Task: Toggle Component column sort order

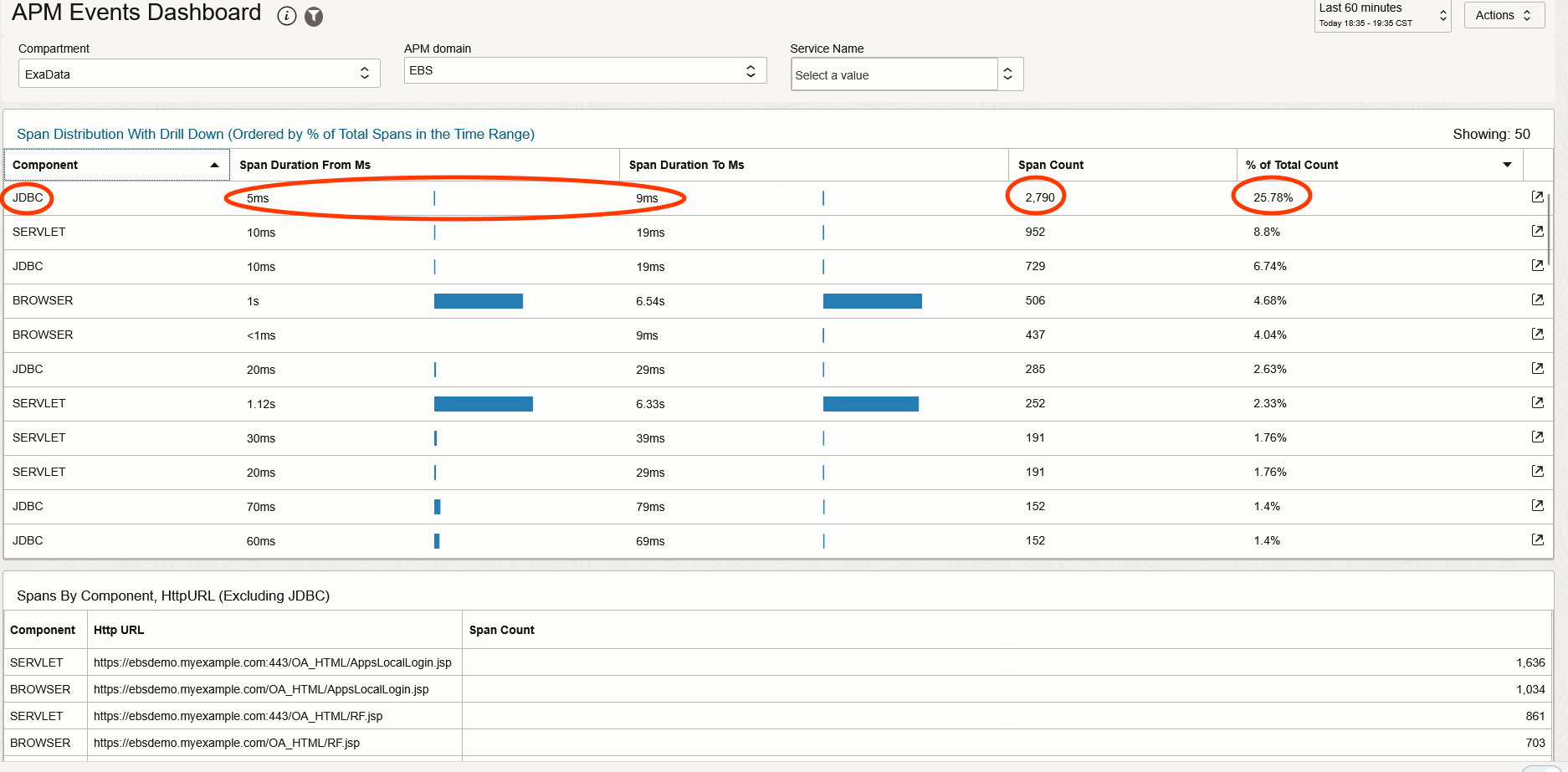Action: [x=215, y=165]
